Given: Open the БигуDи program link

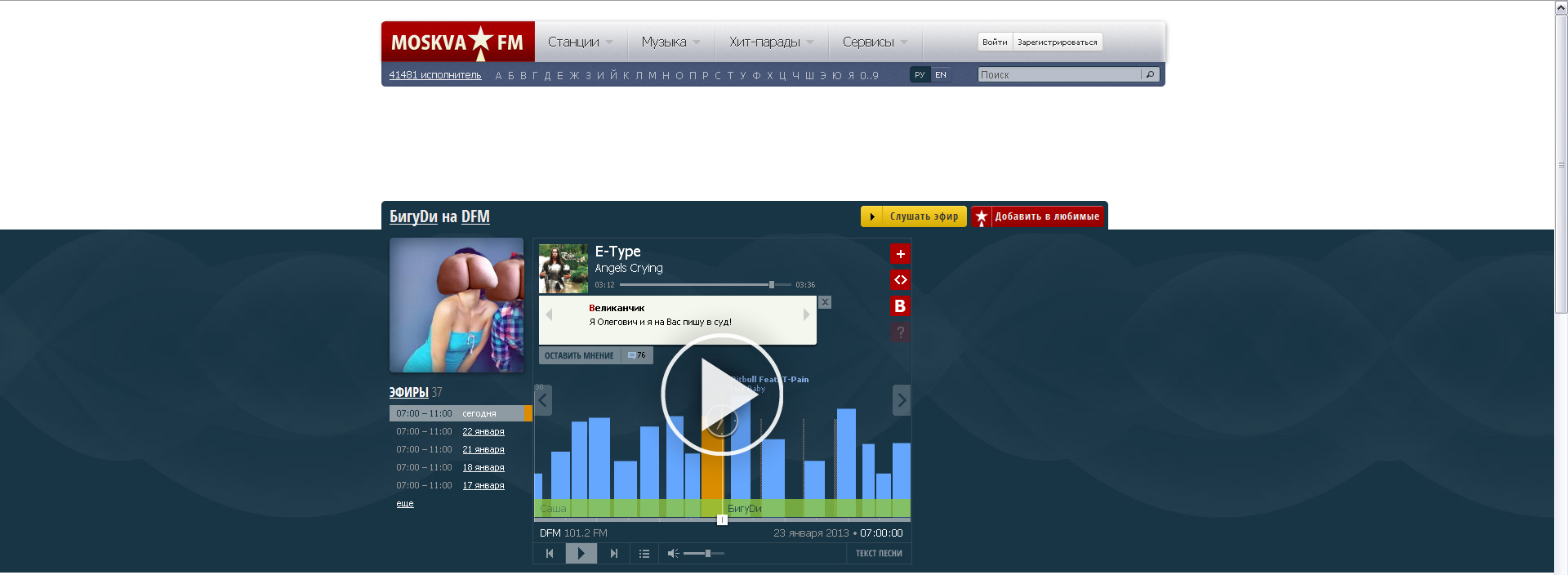Looking at the screenshot, I should (x=413, y=216).
